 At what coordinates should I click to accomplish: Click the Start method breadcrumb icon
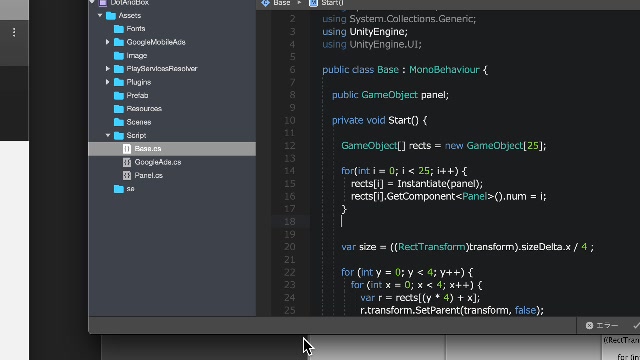coord(313,3)
